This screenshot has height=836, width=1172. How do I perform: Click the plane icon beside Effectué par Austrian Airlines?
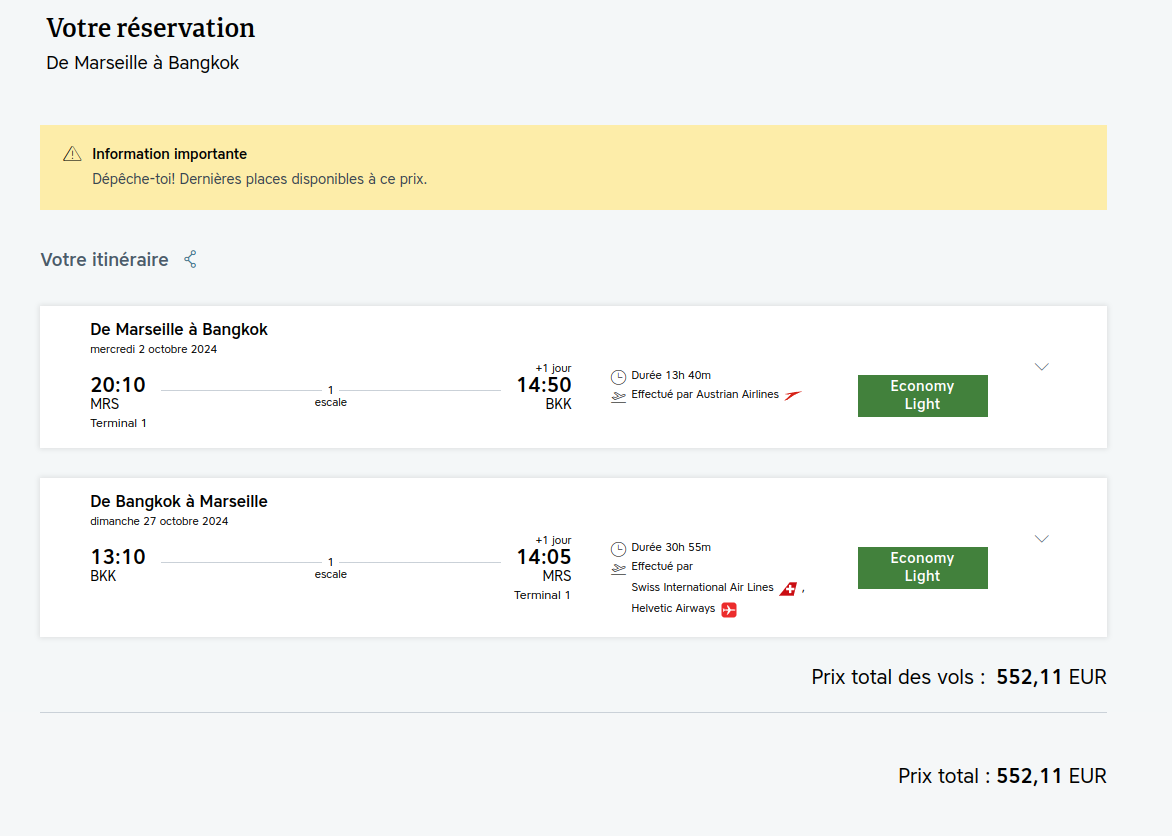(618, 396)
